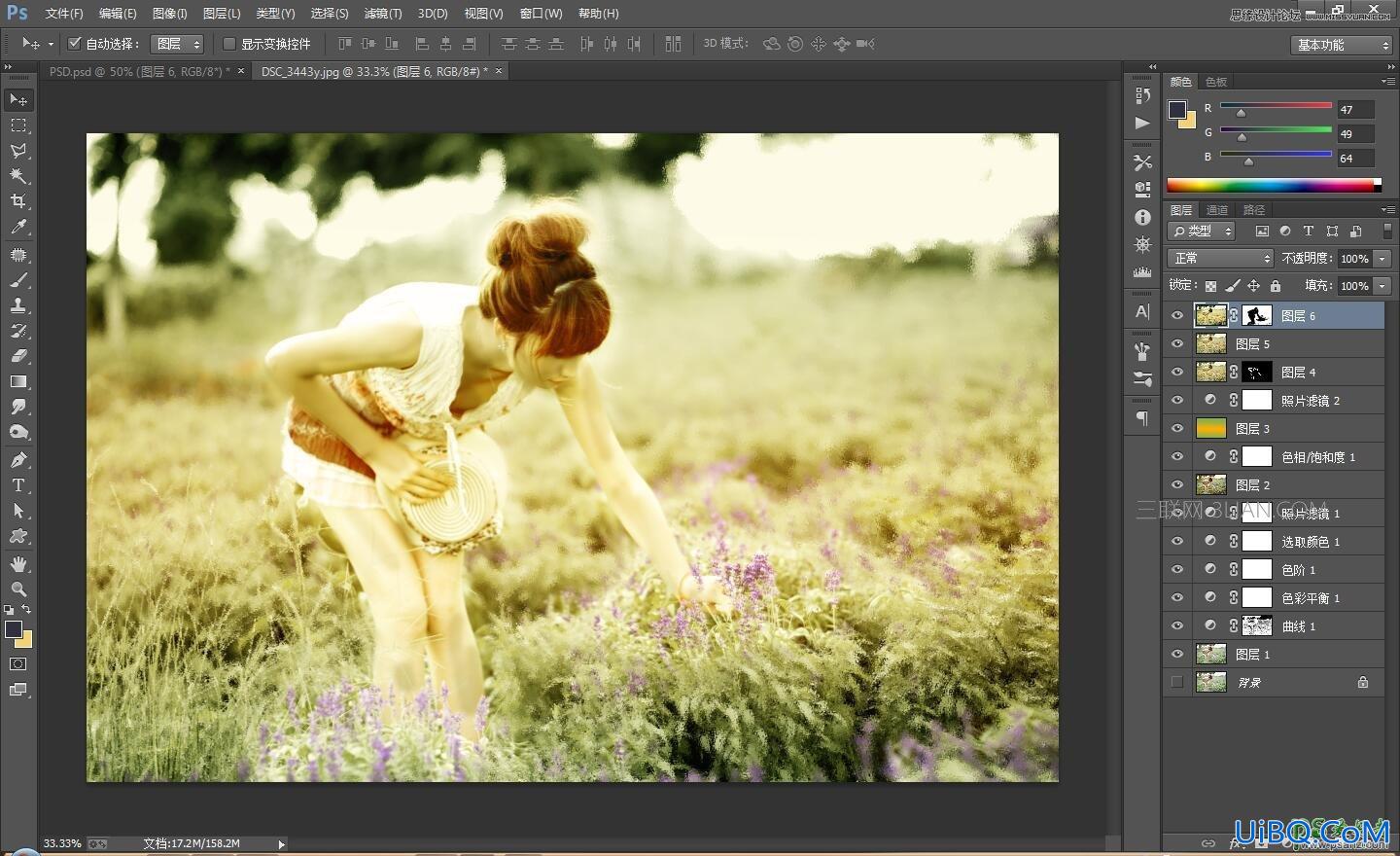The height and width of the screenshot is (856, 1400).
Task: Open the Color panel flyout menu
Action: click(x=1387, y=81)
